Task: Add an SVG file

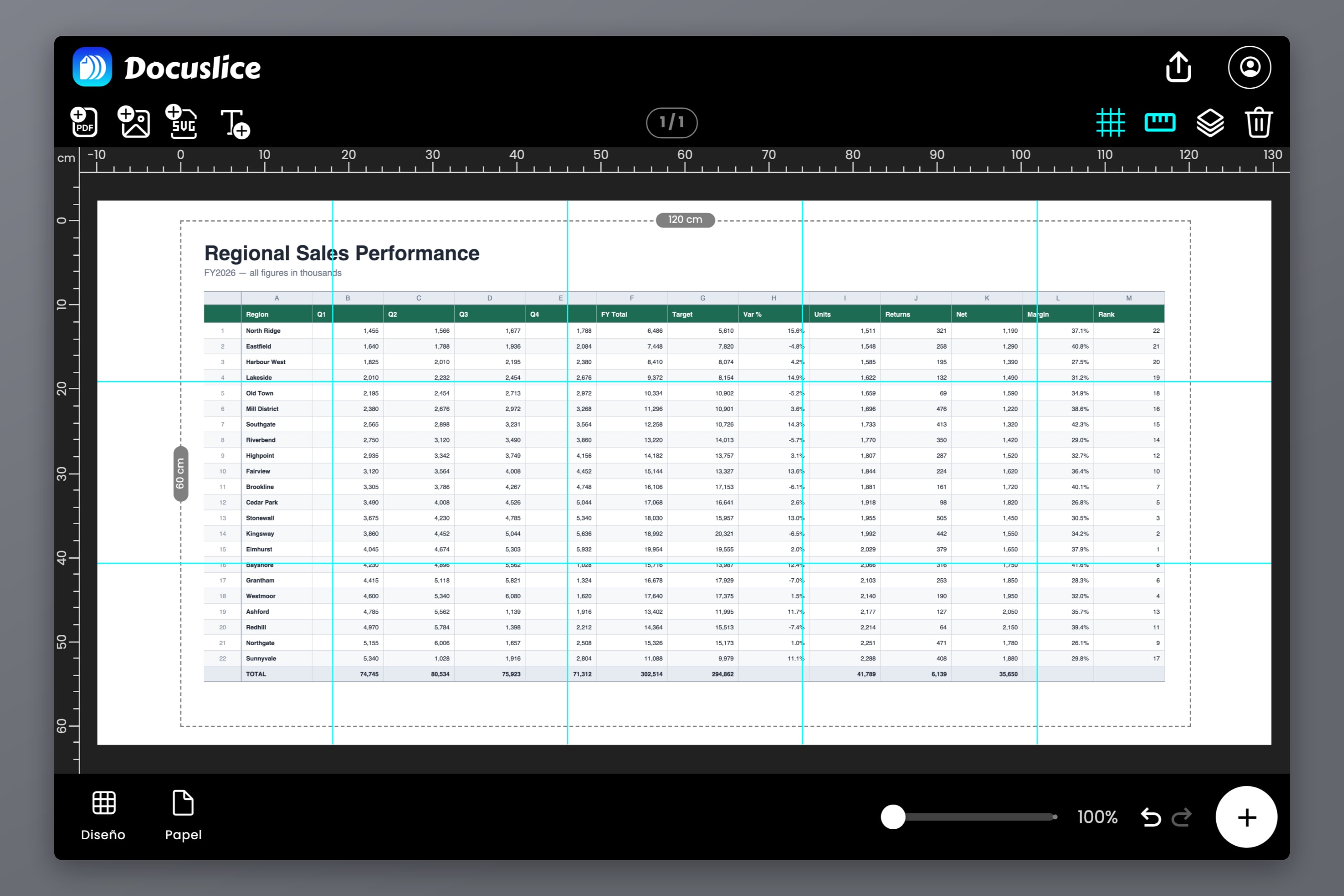Action: coord(182,122)
